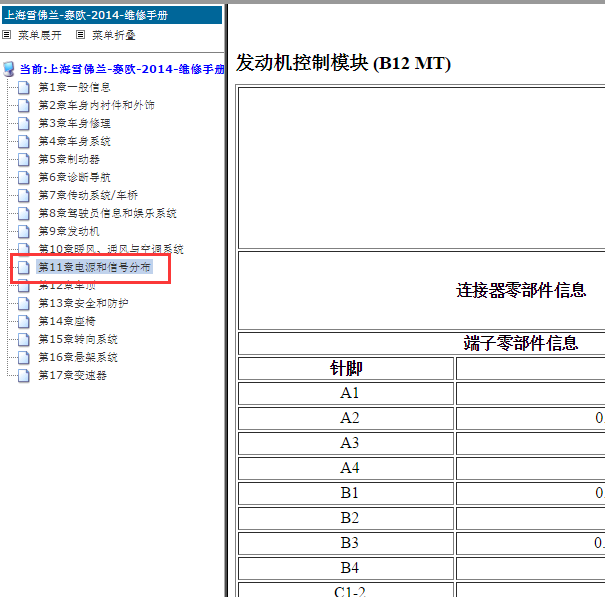The width and height of the screenshot is (605, 597).
Task: Click the title bar 上海雪佛兰-赛欧-2014-维修手册
Action: 112,15
